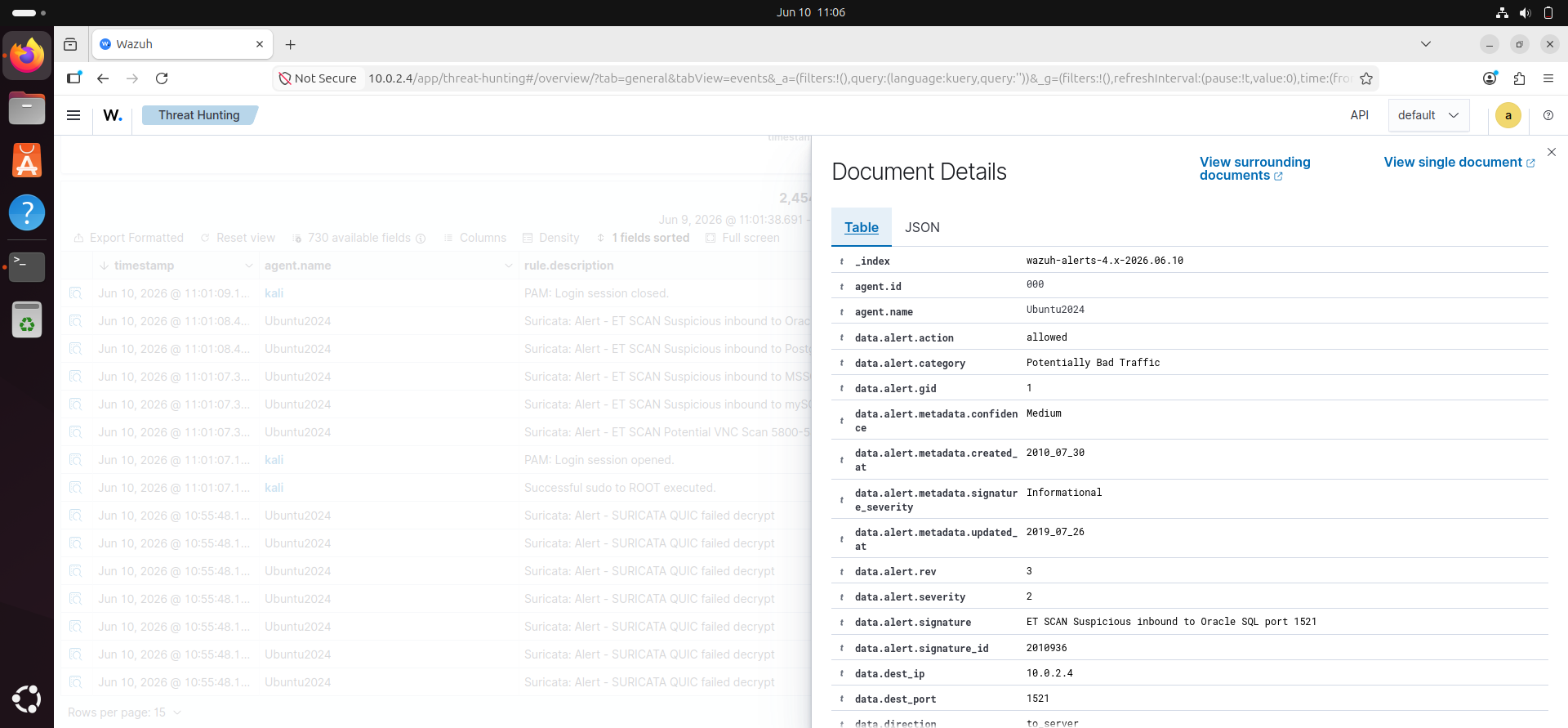Image resolution: width=1568 pixels, height=728 pixels.
Task: Open View single document link
Action: click(x=1459, y=162)
